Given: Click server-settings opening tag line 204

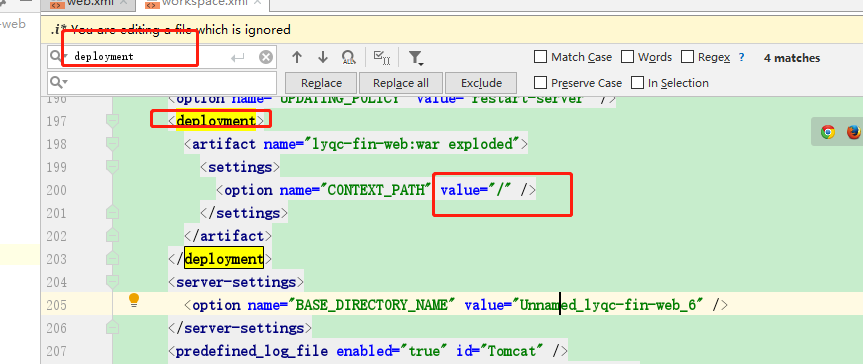Looking at the screenshot, I should pyautogui.click(x=236, y=282).
